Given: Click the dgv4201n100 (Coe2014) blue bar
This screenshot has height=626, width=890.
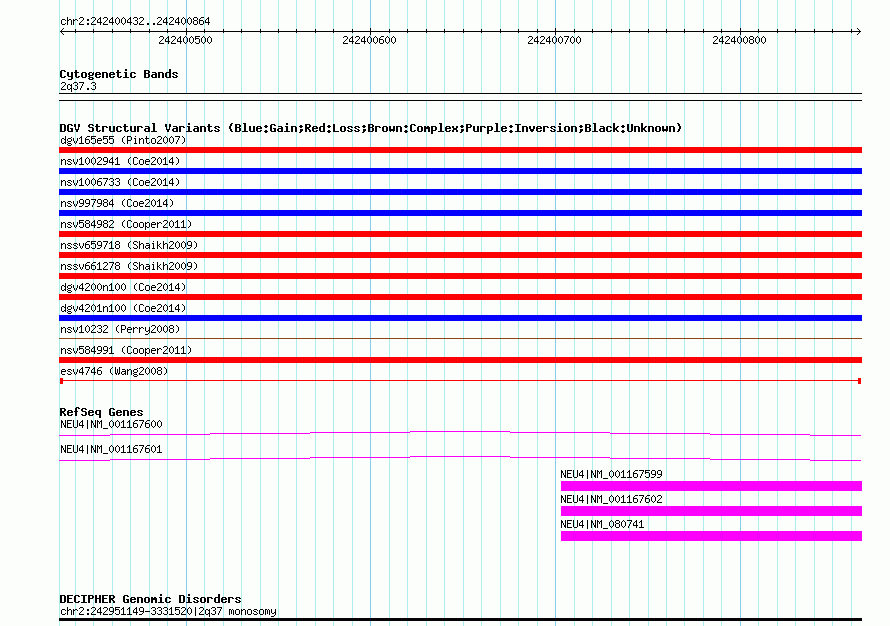Looking at the screenshot, I should [460, 318].
